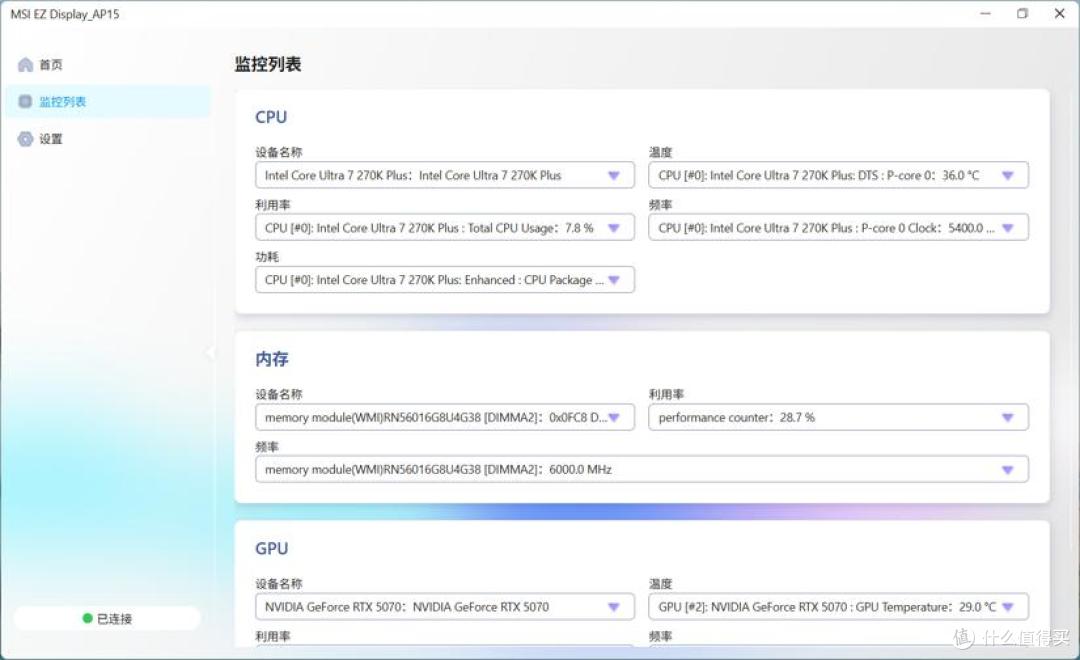Click the 已连接 connection status pill
Viewport: 1080px width, 660px height.
point(107,618)
